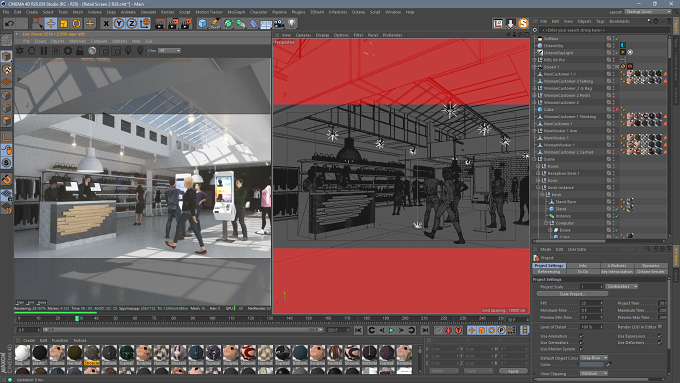Click the timeline current frame marker

click(77, 318)
